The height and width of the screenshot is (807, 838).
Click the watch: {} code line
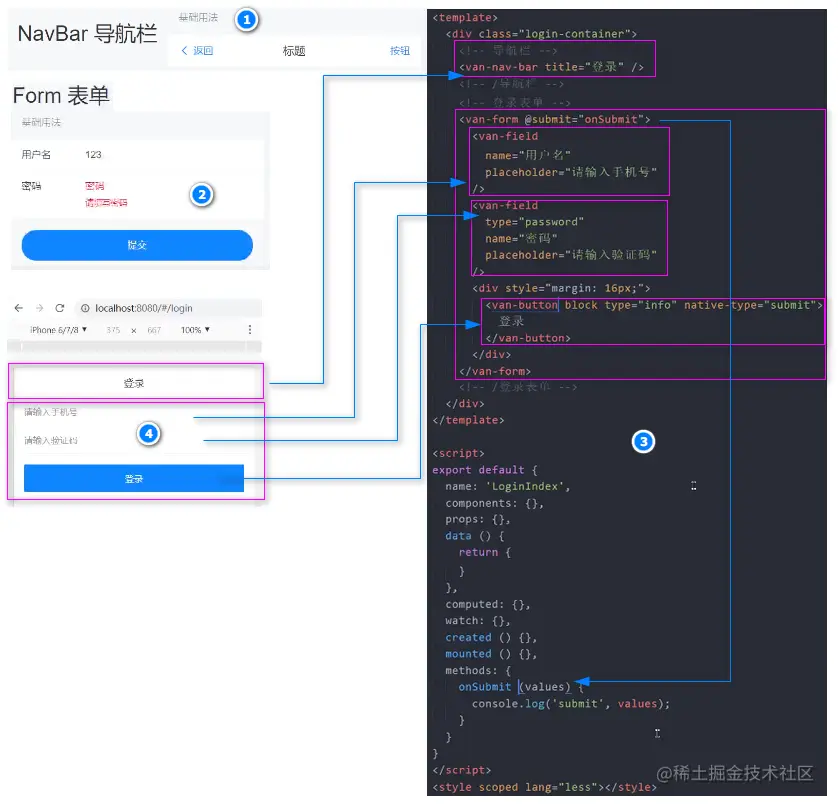coord(478,620)
